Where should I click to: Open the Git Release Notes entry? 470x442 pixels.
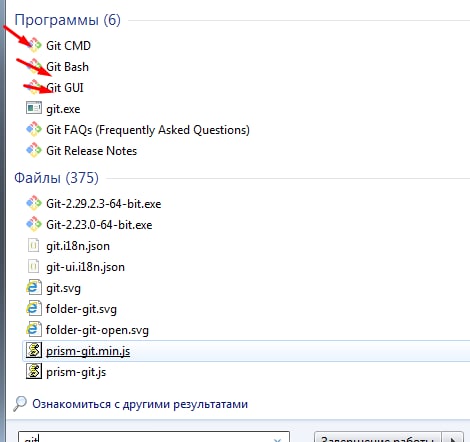(x=91, y=151)
